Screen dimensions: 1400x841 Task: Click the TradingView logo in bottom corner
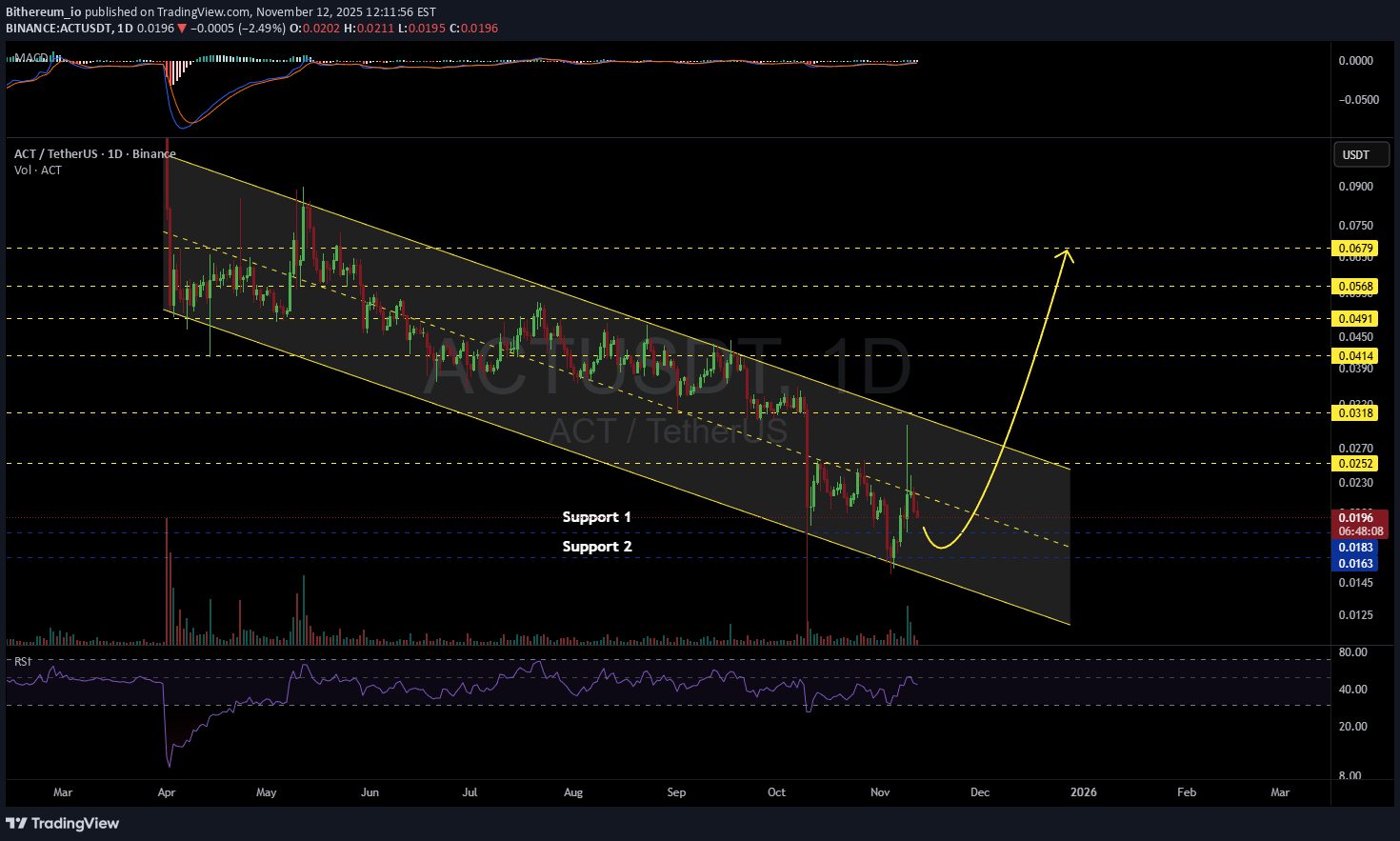[x=63, y=823]
